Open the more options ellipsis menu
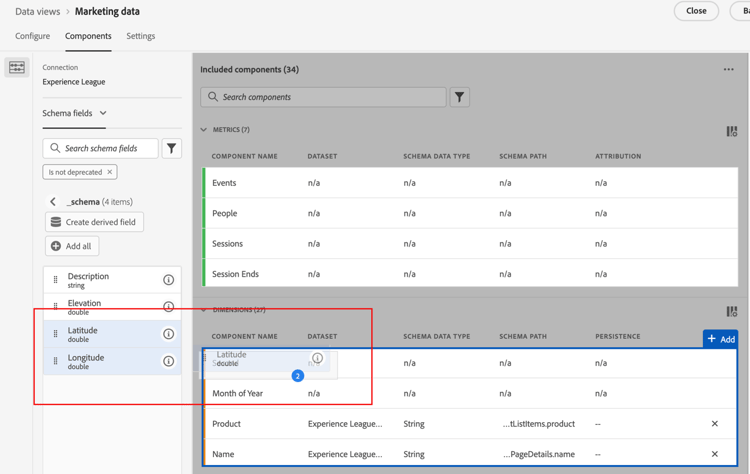Screen dimensions: 750x474 click(728, 70)
